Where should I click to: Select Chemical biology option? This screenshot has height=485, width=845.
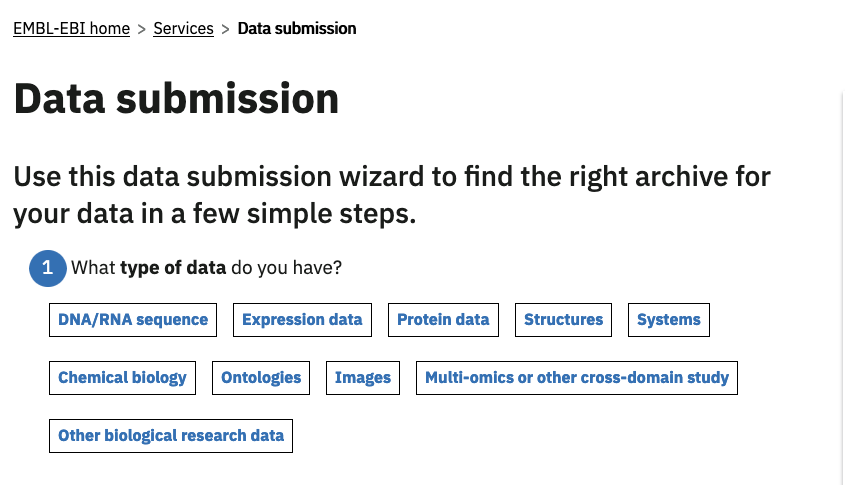(122, 378)
